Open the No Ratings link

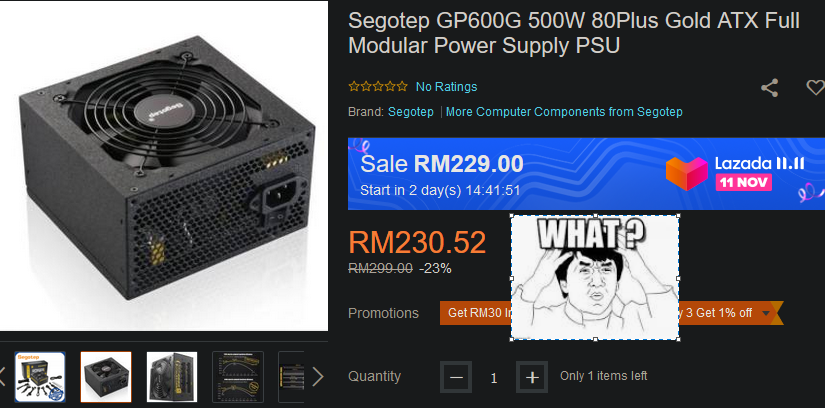pyautogui.click(x=446, y=87)
